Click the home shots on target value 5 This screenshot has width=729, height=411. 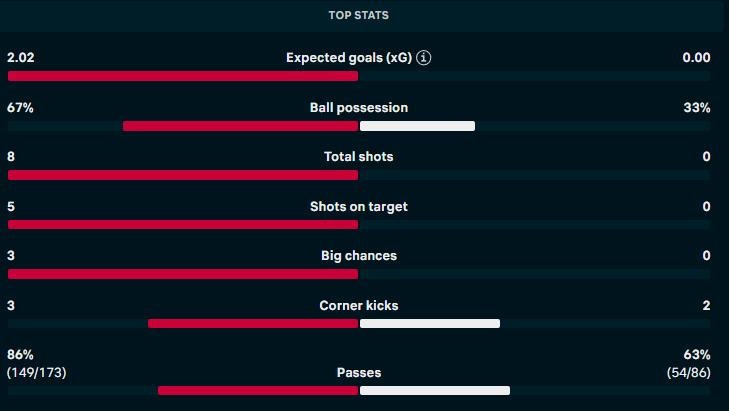[x=11, y=207]
